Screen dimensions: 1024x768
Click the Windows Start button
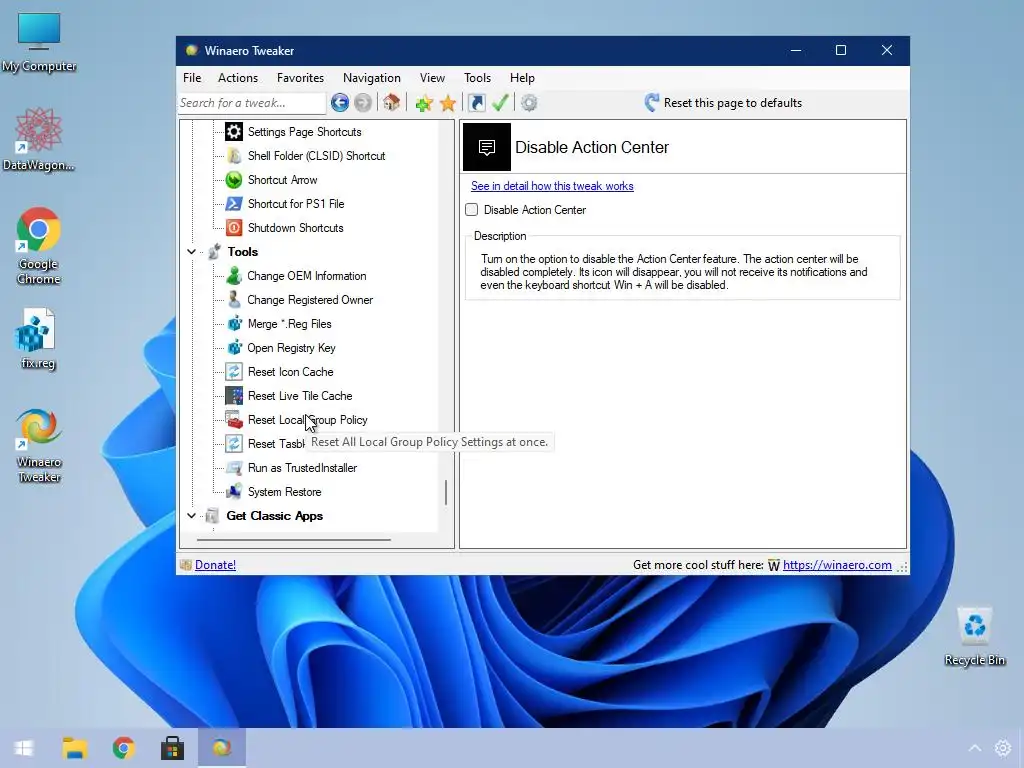[24, 748]
